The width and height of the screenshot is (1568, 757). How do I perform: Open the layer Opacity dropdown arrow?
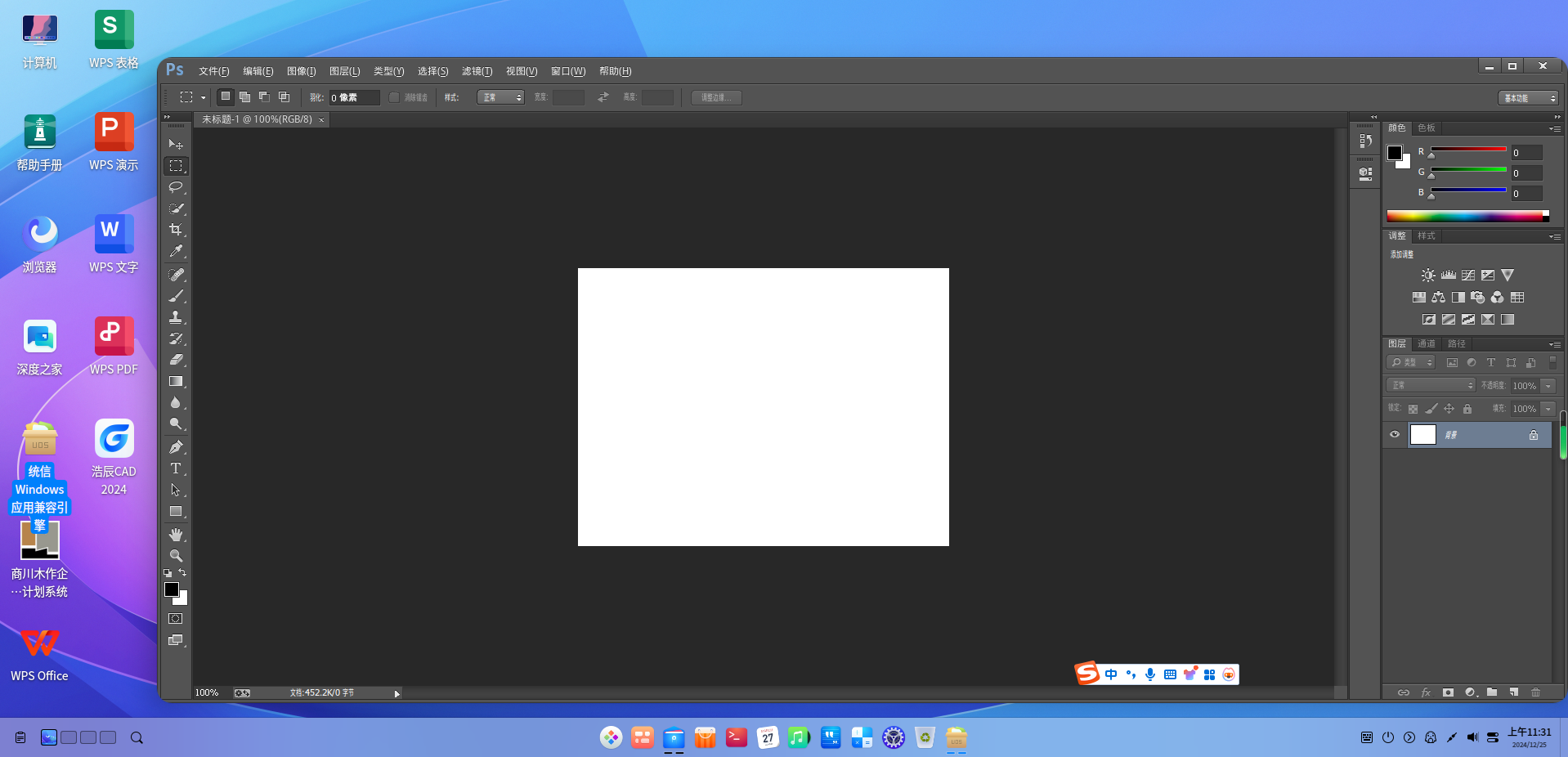click(x=1548, y=386)
